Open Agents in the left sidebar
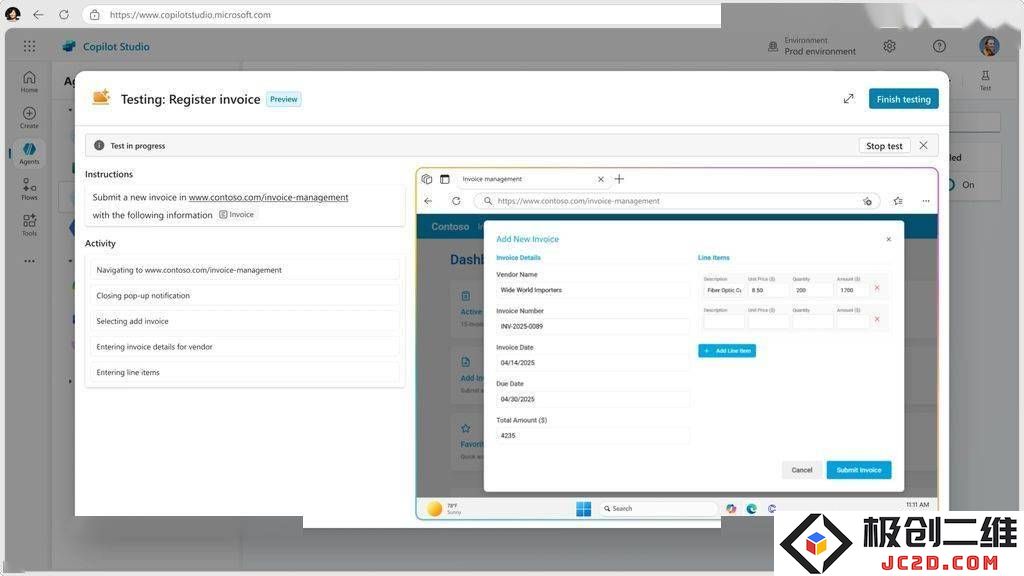The width and height of the screenshot is (1024, 576). coord(29,153)
